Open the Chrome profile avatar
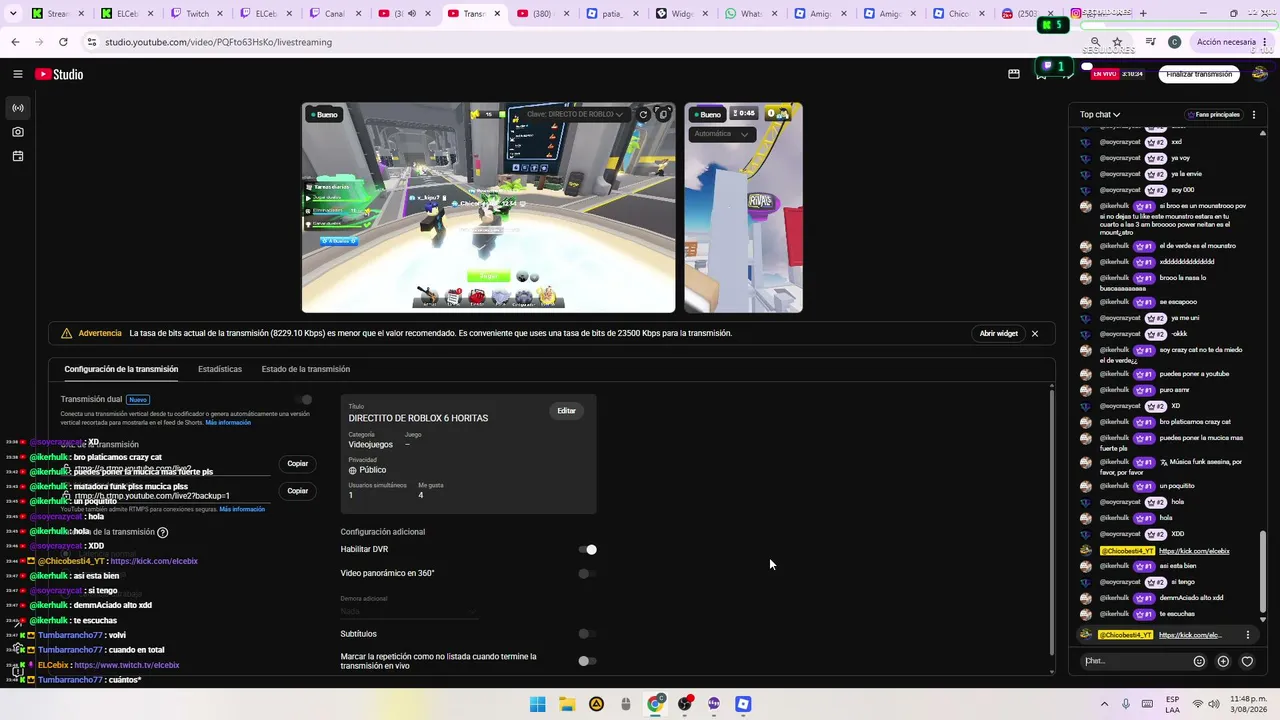The height and width of the screenshot is (720, 1280). pos(1174,42)
